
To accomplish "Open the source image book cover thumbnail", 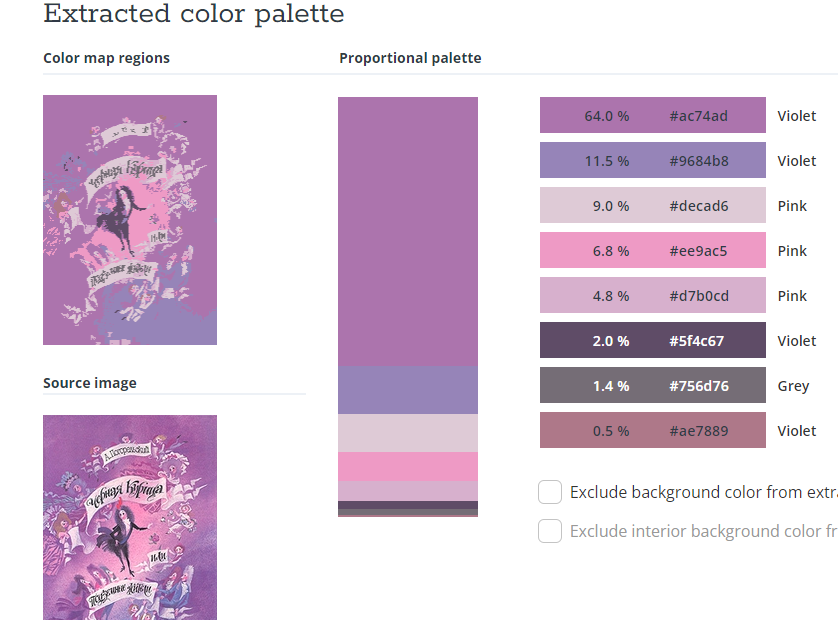I will pyautogui.click(x=130, y=517).
